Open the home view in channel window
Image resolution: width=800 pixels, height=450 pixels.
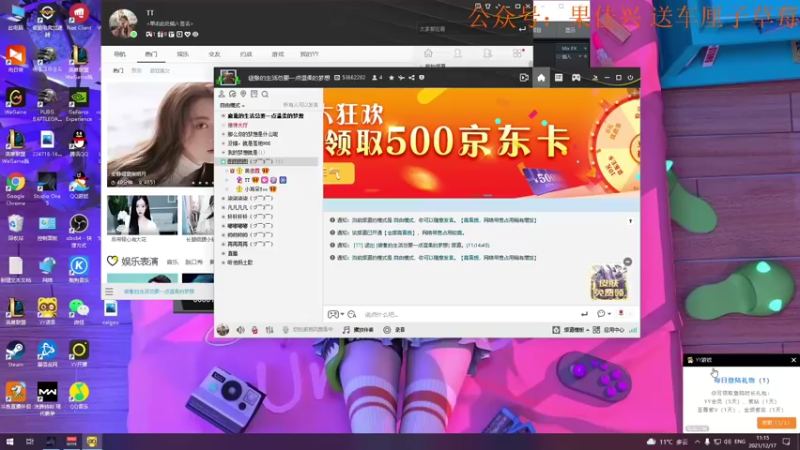541,78
